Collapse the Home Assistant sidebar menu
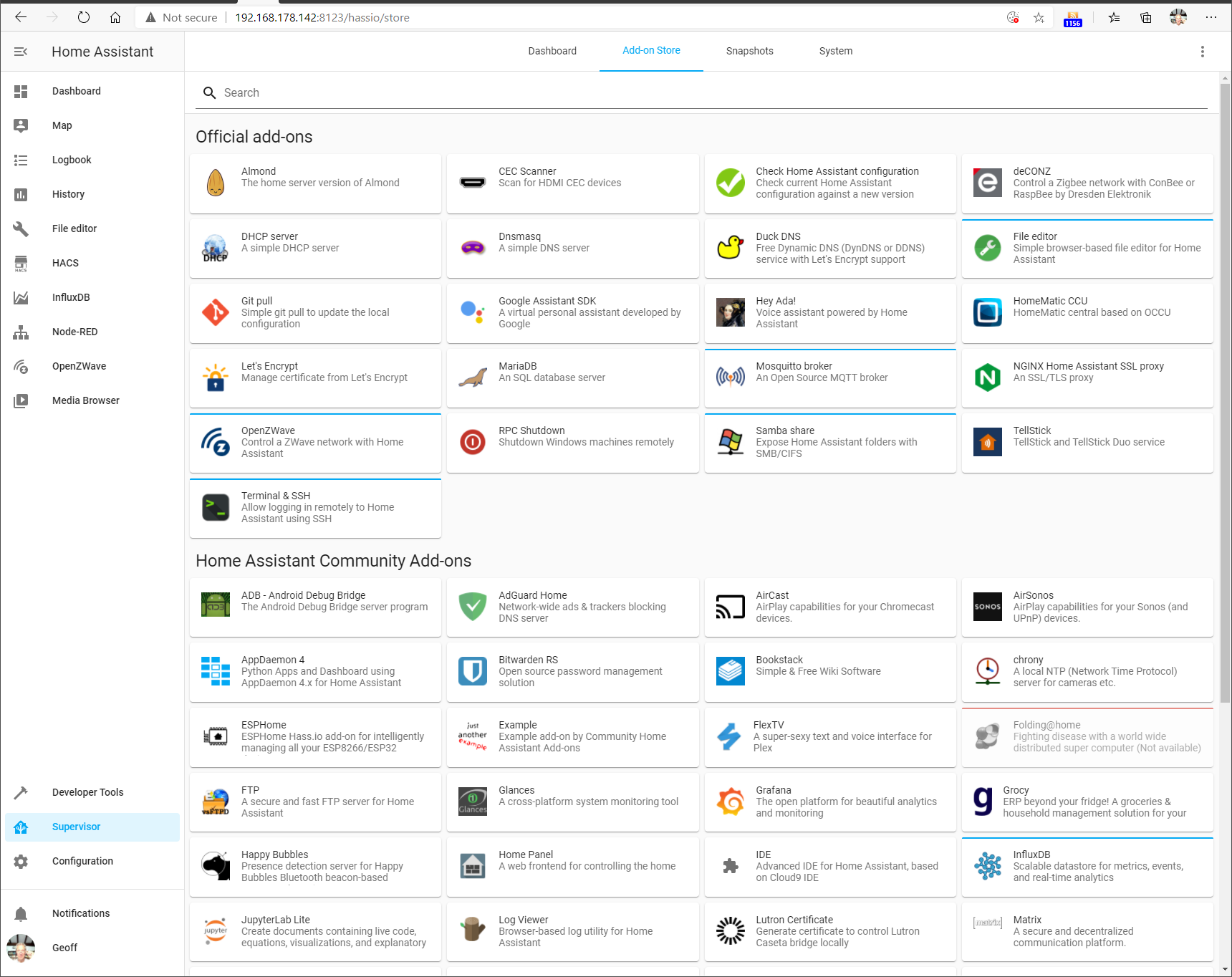1232x977 pixels. point(21,52)
